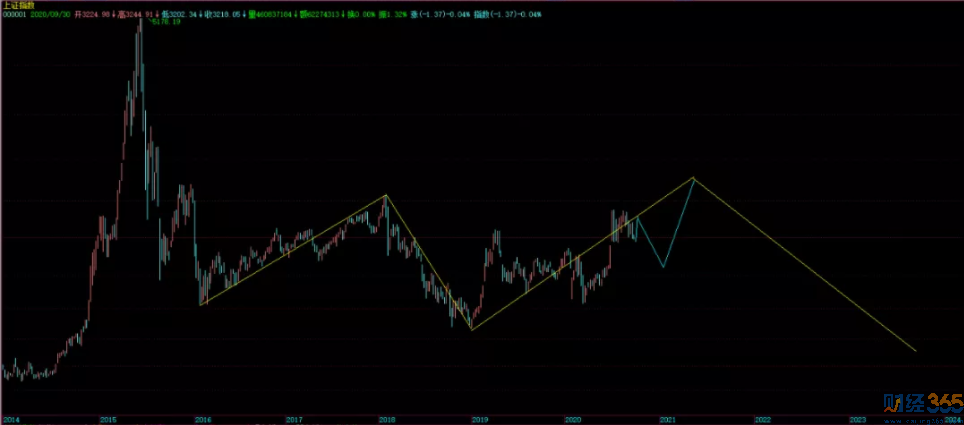Viewport: 964px width, 425px height.
Task: Click the cyan forecast line's low point
Action: (663, 267)
